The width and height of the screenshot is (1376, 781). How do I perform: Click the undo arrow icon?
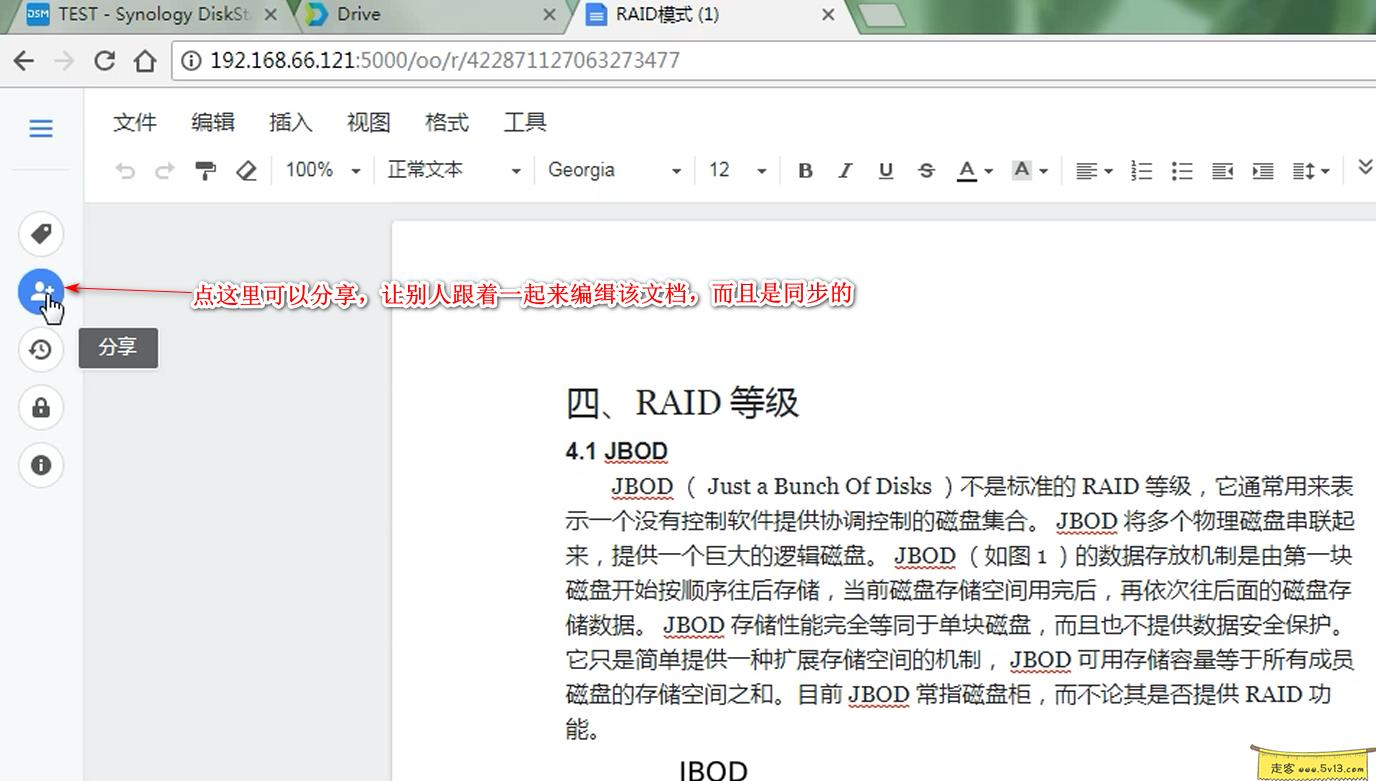pyautogui.click(x=124, y=170)
